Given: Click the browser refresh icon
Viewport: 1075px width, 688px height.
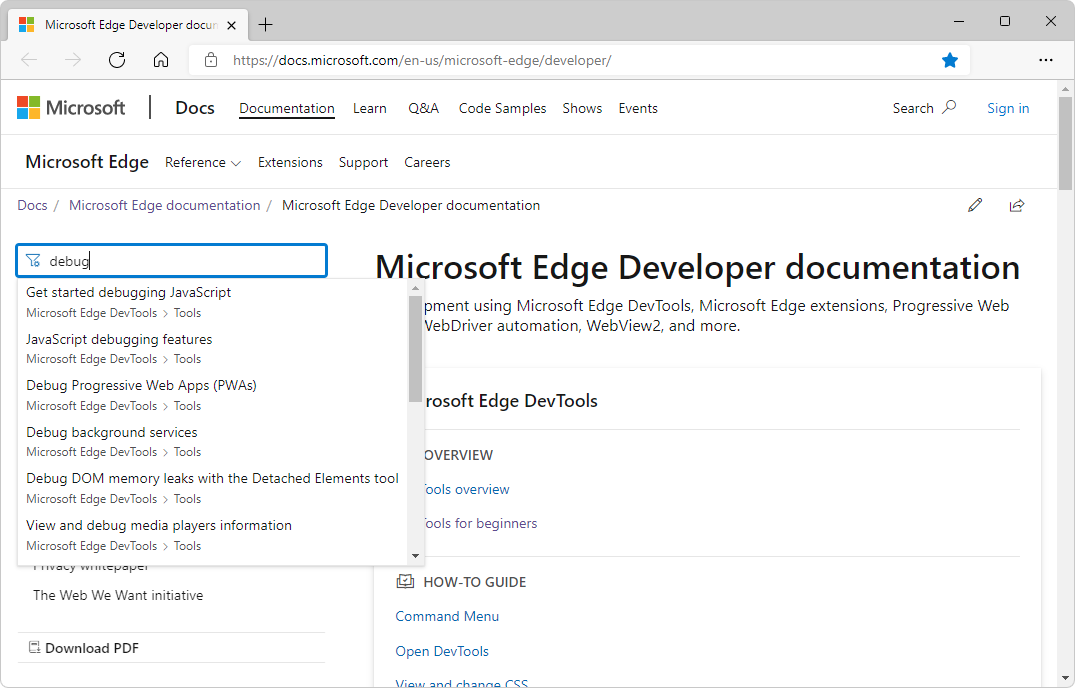Looking at the screenshot, I should pos(117,60).
